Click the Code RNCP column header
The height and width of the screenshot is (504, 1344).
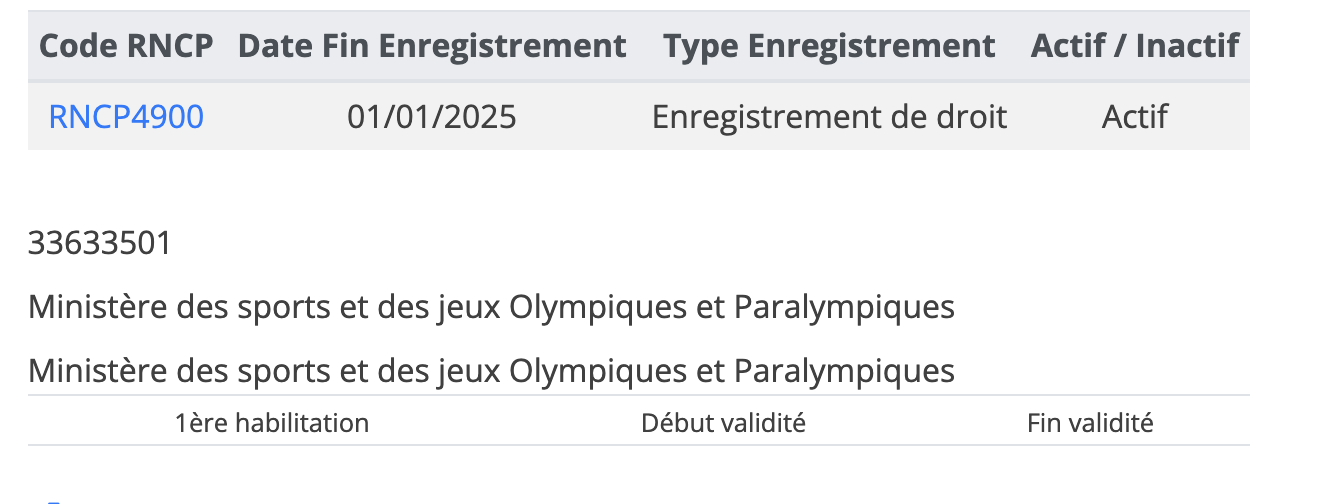[126, 46]
